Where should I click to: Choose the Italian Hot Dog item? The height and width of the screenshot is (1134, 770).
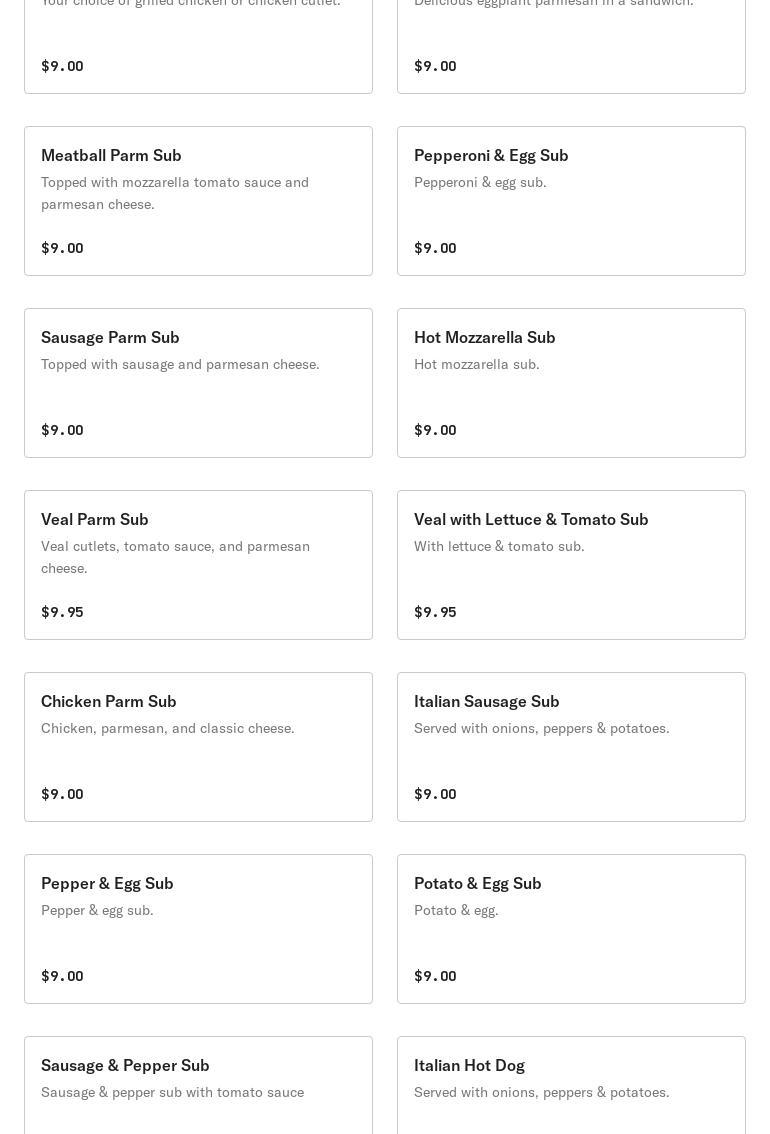coord(571,1086)
